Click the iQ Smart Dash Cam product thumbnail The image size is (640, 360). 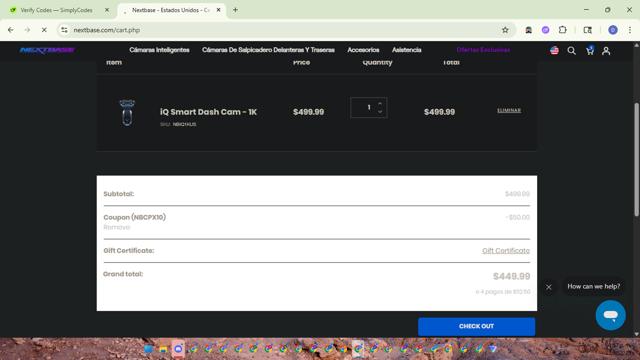click(x=127, y=112)
